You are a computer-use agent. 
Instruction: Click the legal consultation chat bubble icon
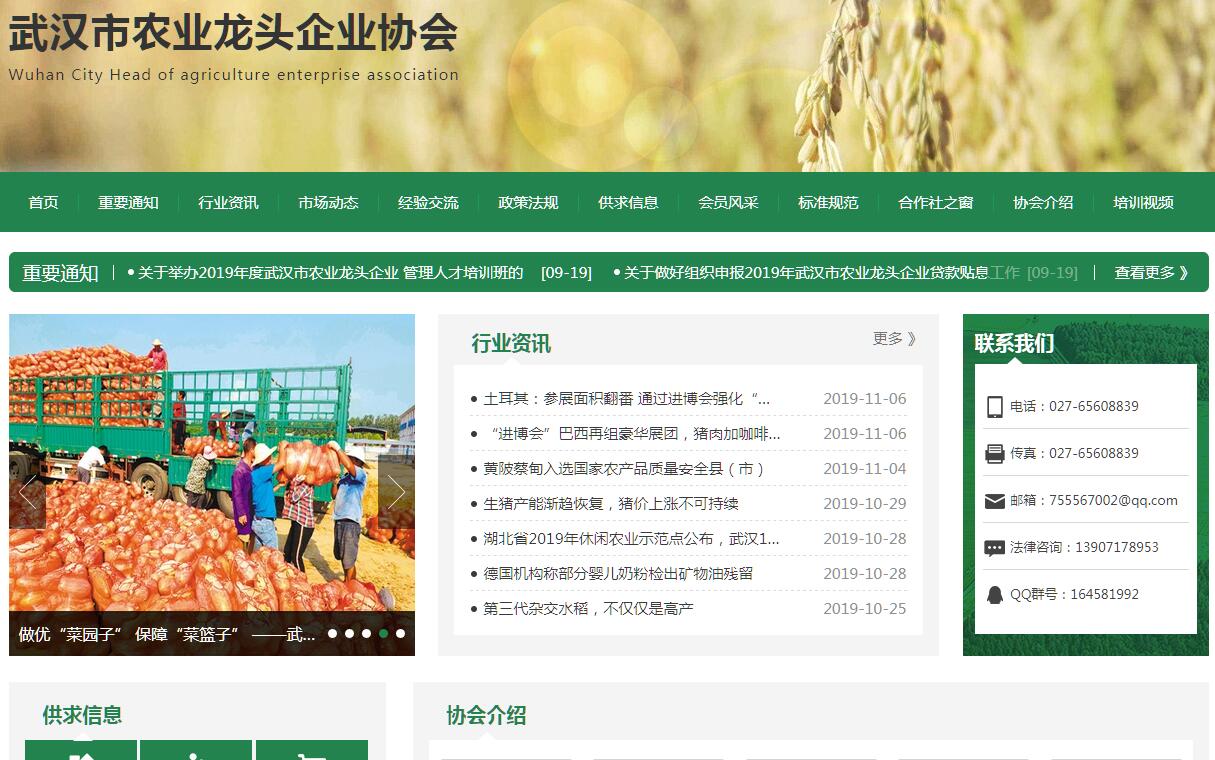coord(994,548)
